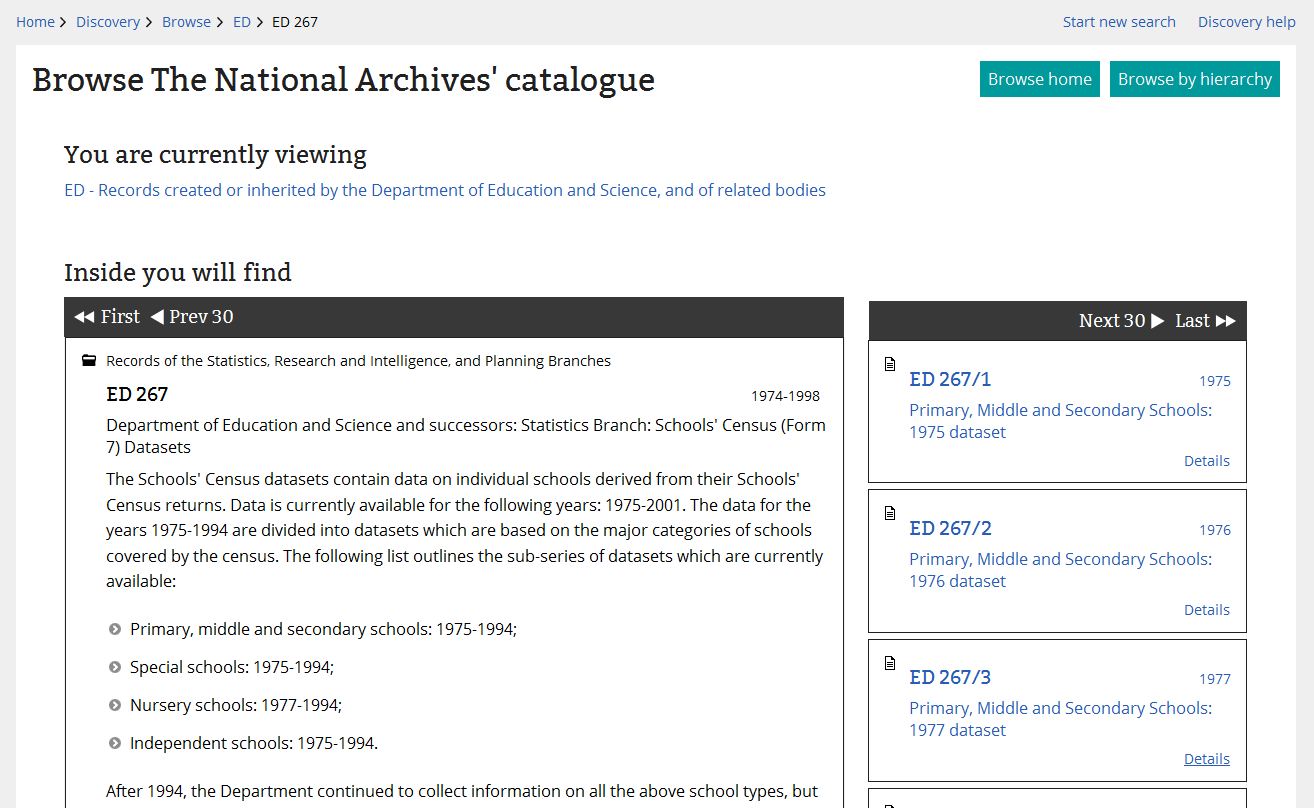Open the ED 267/1 reference link

pyautogui.click(x=950, y=379)
